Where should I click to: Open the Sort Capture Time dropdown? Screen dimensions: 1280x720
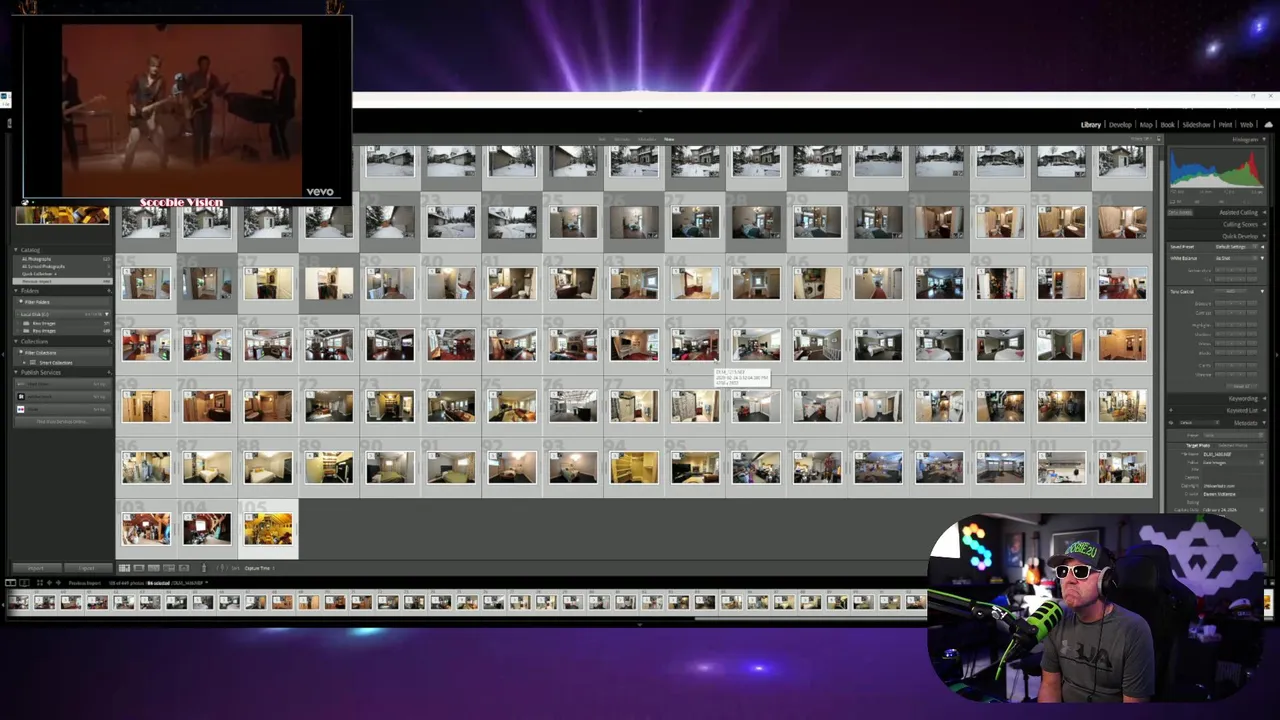click(261, 568)
